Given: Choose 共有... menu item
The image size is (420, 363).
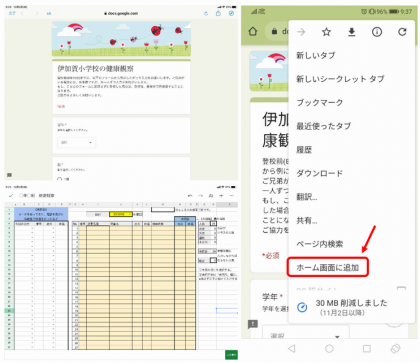Looking at the screenshot, I should 307,220.
